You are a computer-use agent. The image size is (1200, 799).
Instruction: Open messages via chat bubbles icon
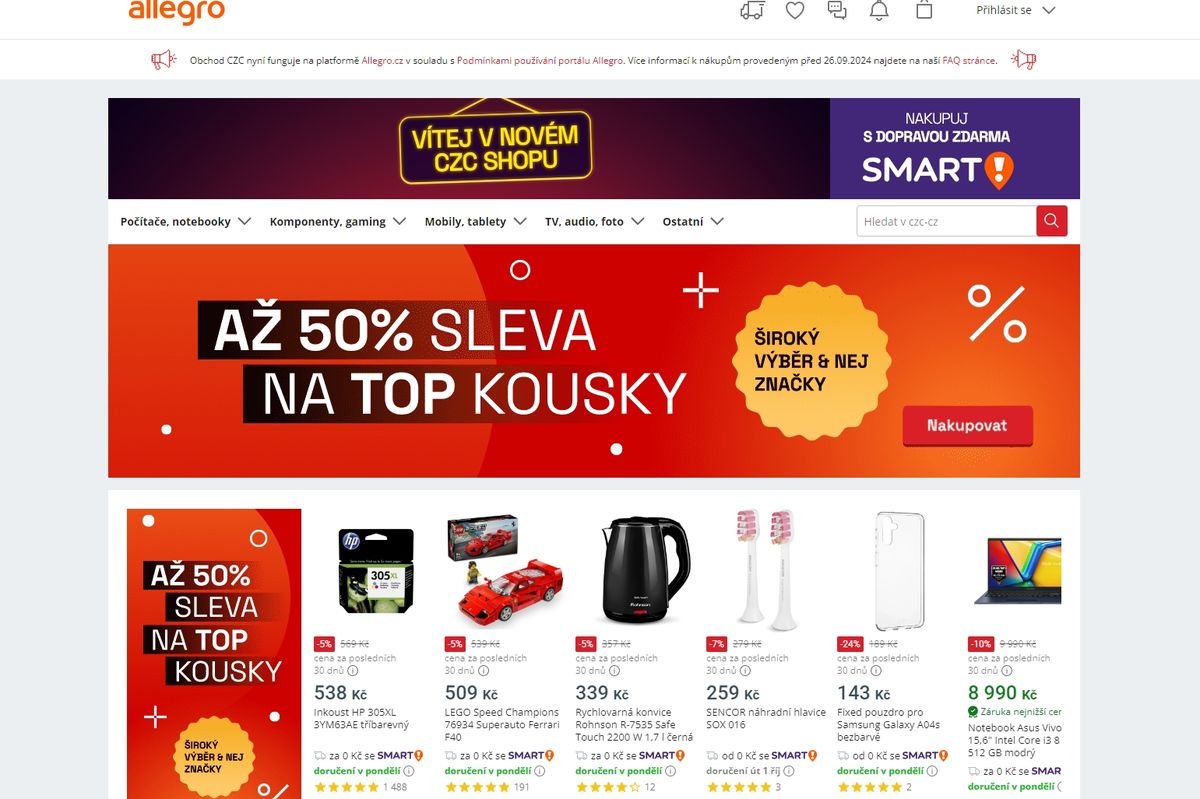pyautogui.click(x=837, y=10)
